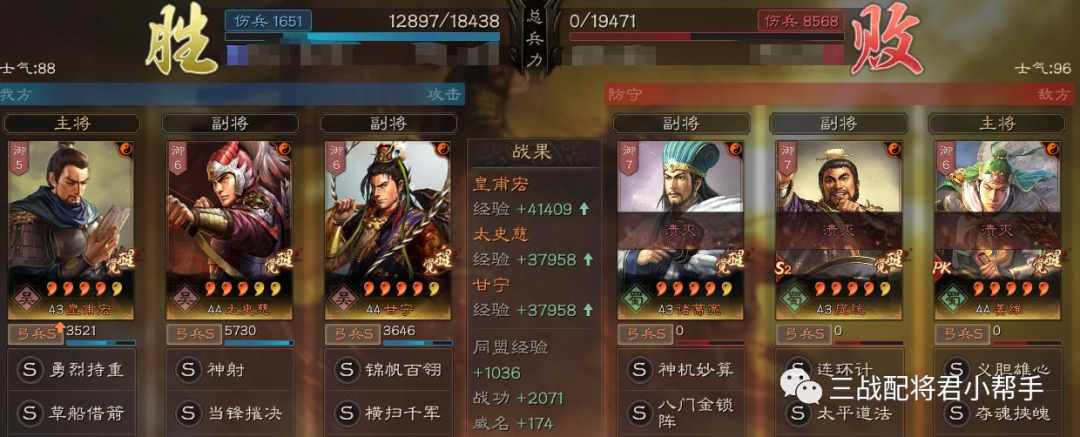This screenshot has height=437, width=1080.
Task: Click the 吴 faction badge on 甘宁 card
Action: (x=340, y=298)
